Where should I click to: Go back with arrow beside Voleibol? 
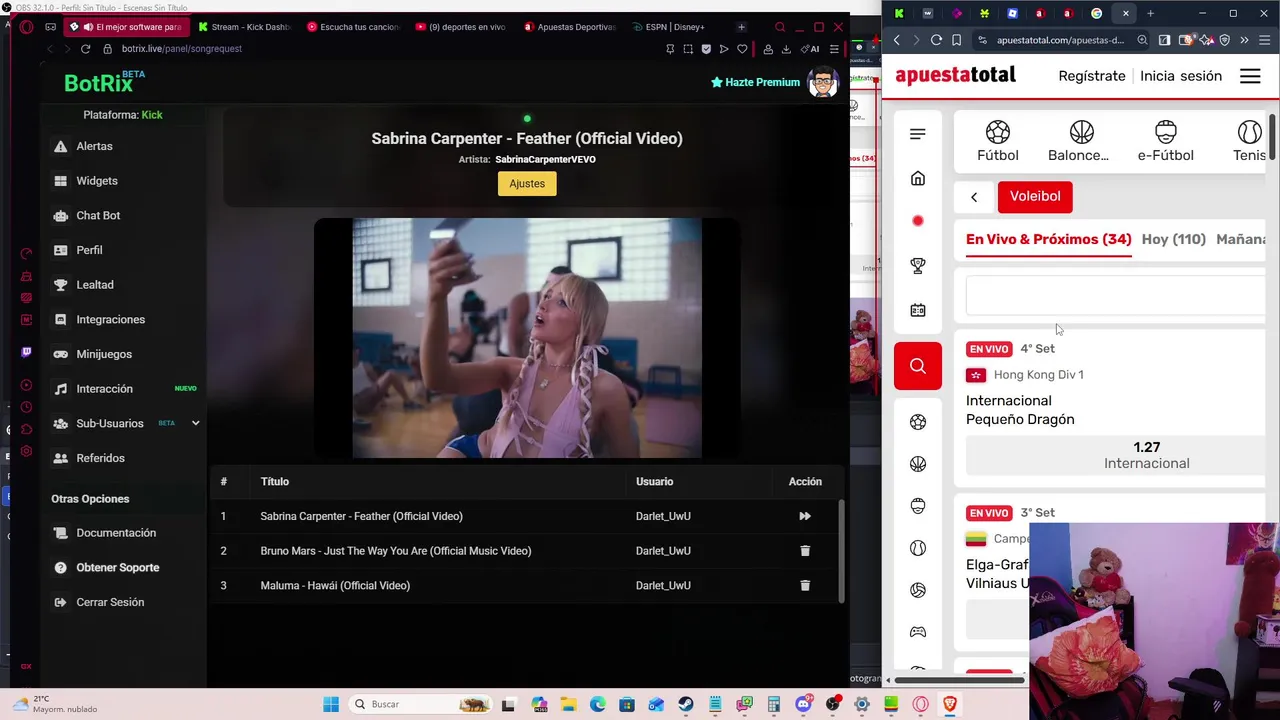(974, 197)
